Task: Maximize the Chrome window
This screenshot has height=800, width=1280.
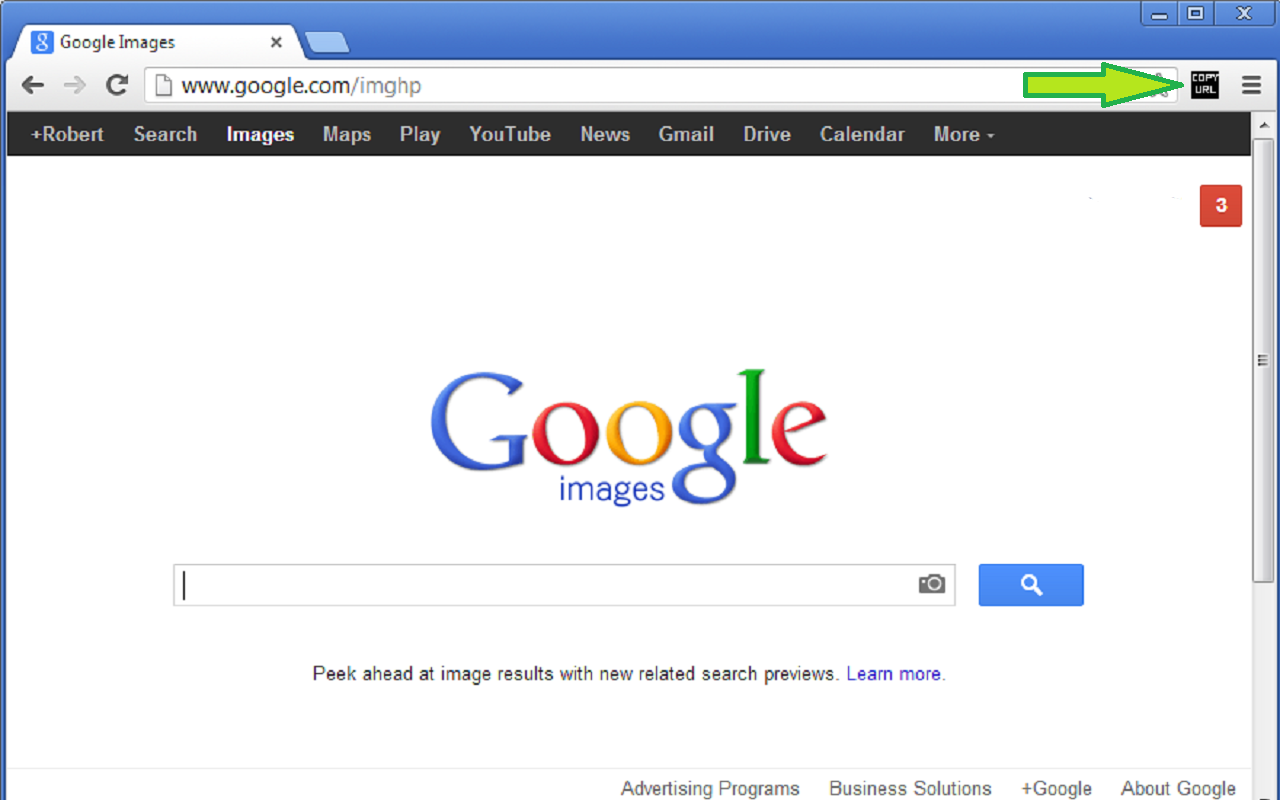Action: pyautogui.click(x=1194, y=14)
